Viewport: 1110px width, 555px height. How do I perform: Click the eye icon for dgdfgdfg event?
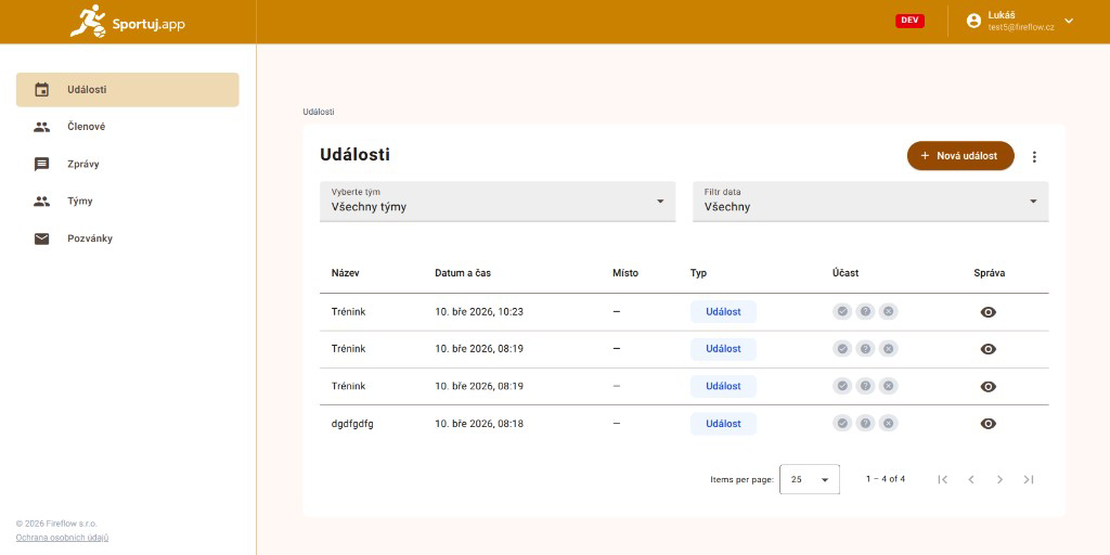click(988, 424)
